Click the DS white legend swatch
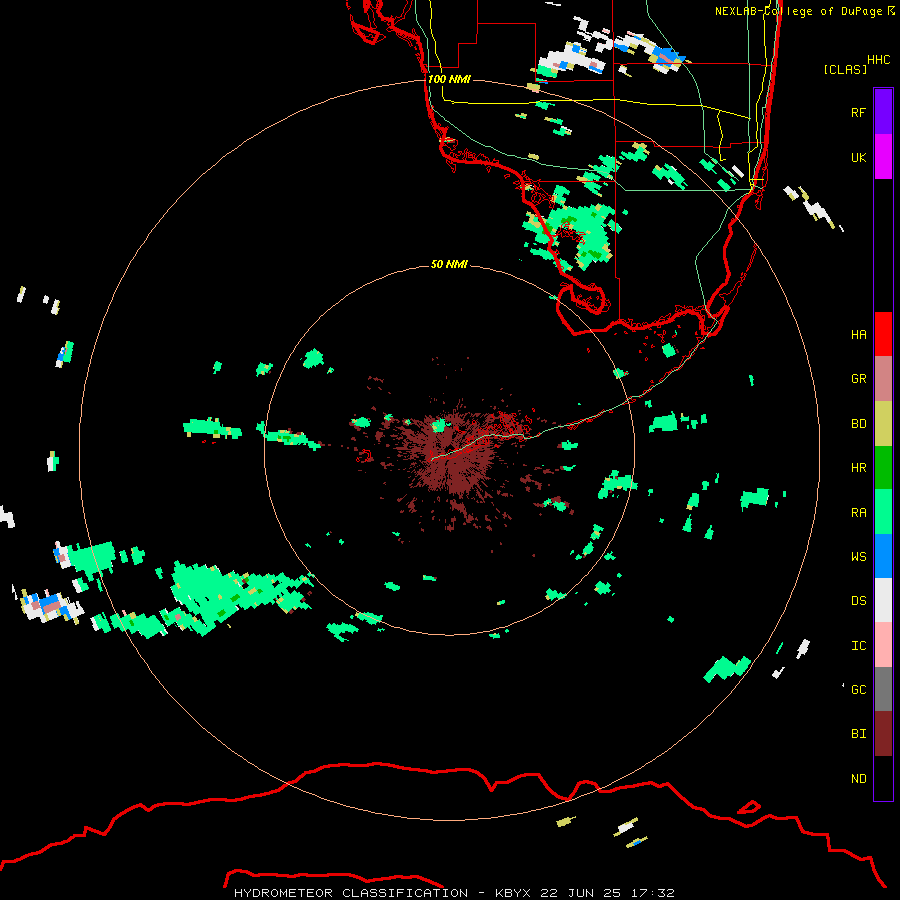The width and height of the screenshot is (900, 900). (883, 600)
